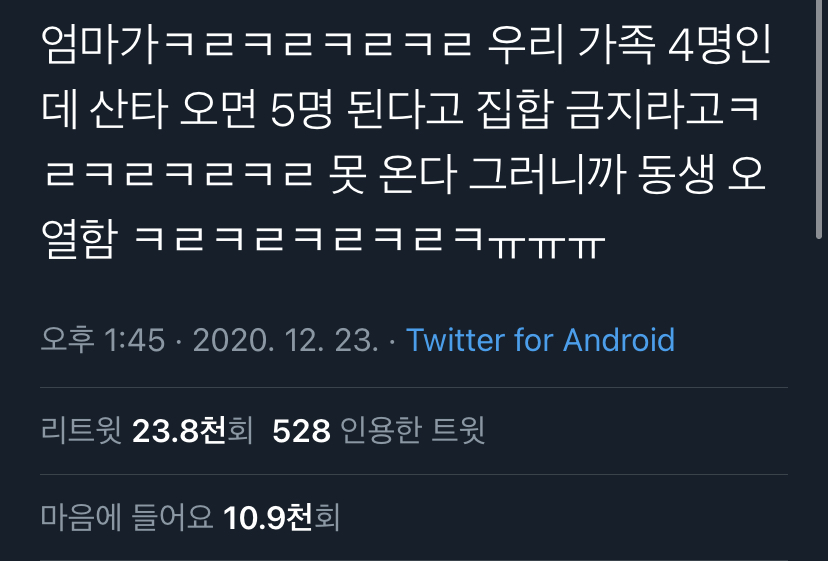Click the 마음에 들어요 label
Image resolution: width=828 pixels, height=561 pixels.
click(x=127, y=517)
